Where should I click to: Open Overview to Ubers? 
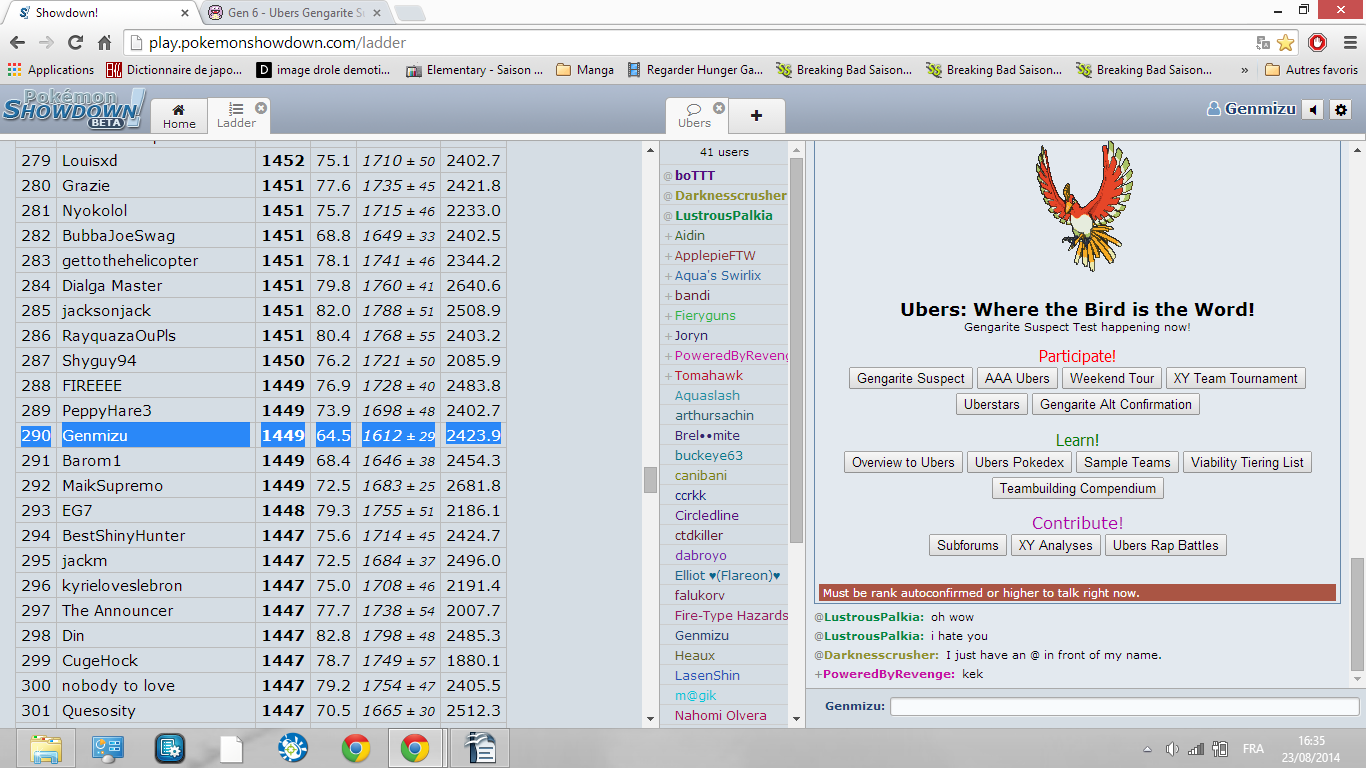[x=903, y=462]
